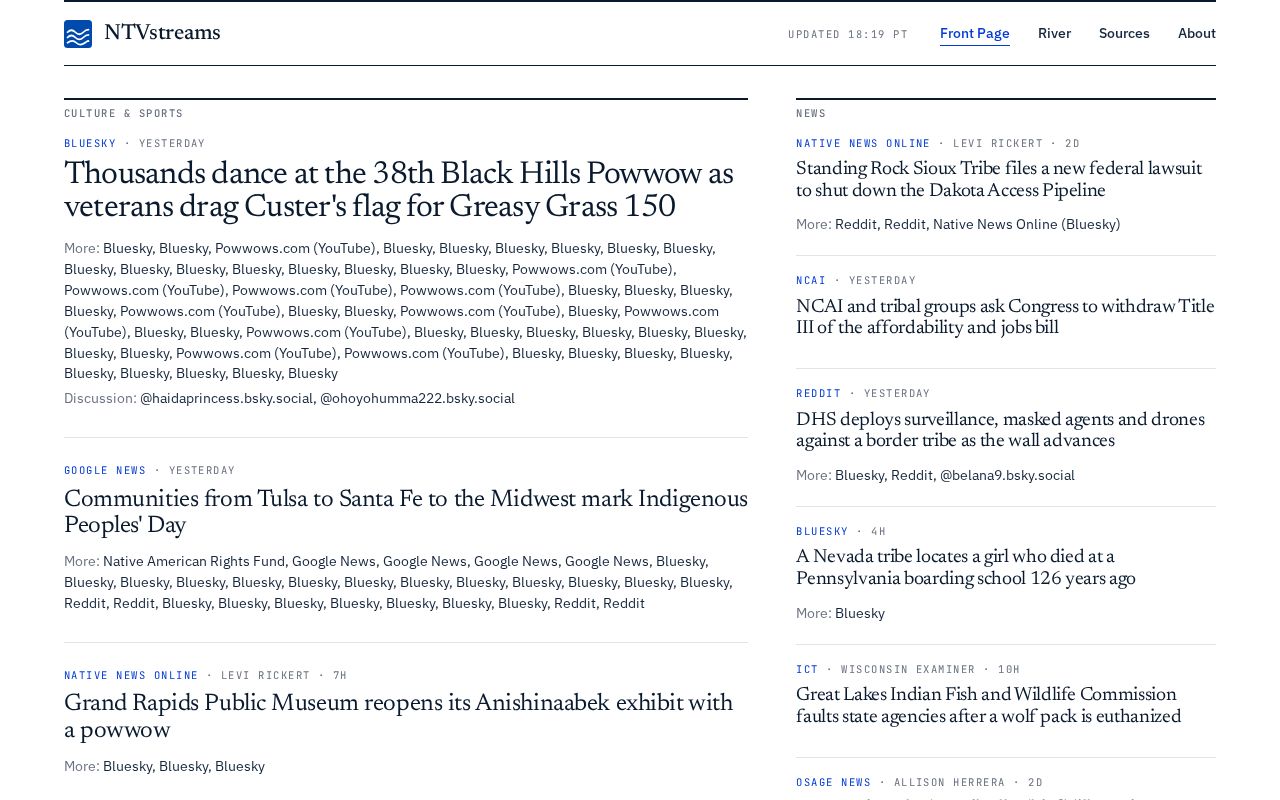Click the Osage News source label
This screenshot has height=800, width=1280.
[x=834, y=782]
